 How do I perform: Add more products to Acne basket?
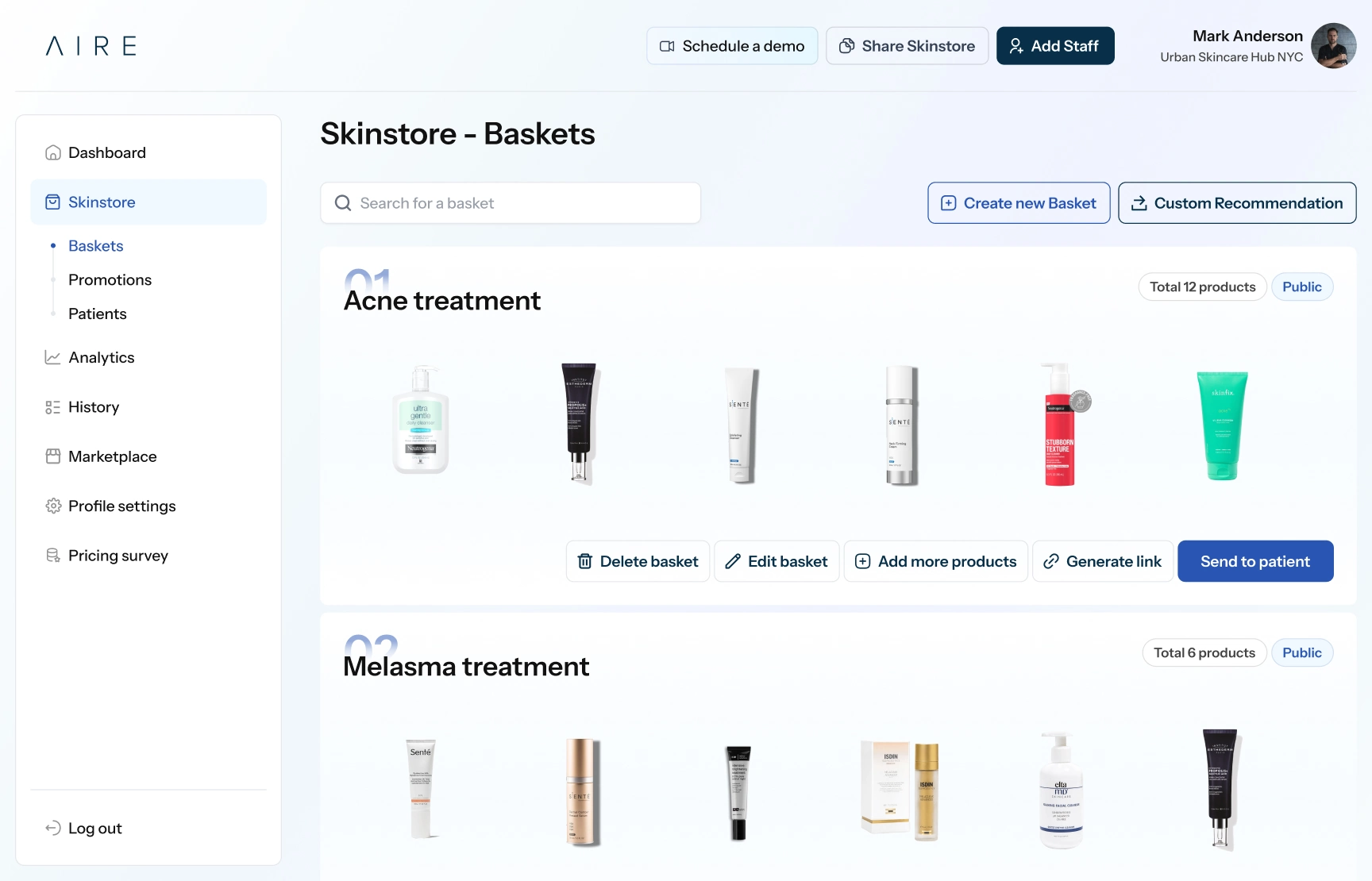pos(936,561)
